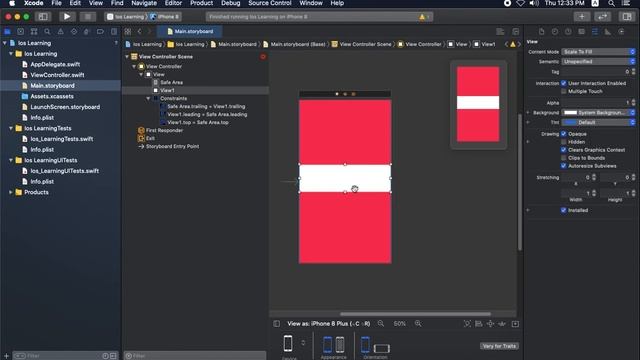The image size is (640, 360).
Task: Open the Source Control menu
Action: [270, 3]
